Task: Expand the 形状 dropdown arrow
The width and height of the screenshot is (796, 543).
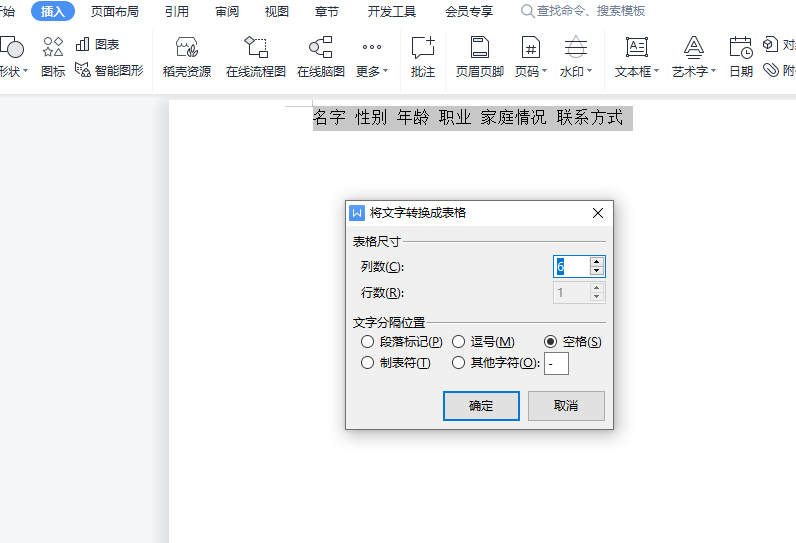Action: click(x=25, y=71)
